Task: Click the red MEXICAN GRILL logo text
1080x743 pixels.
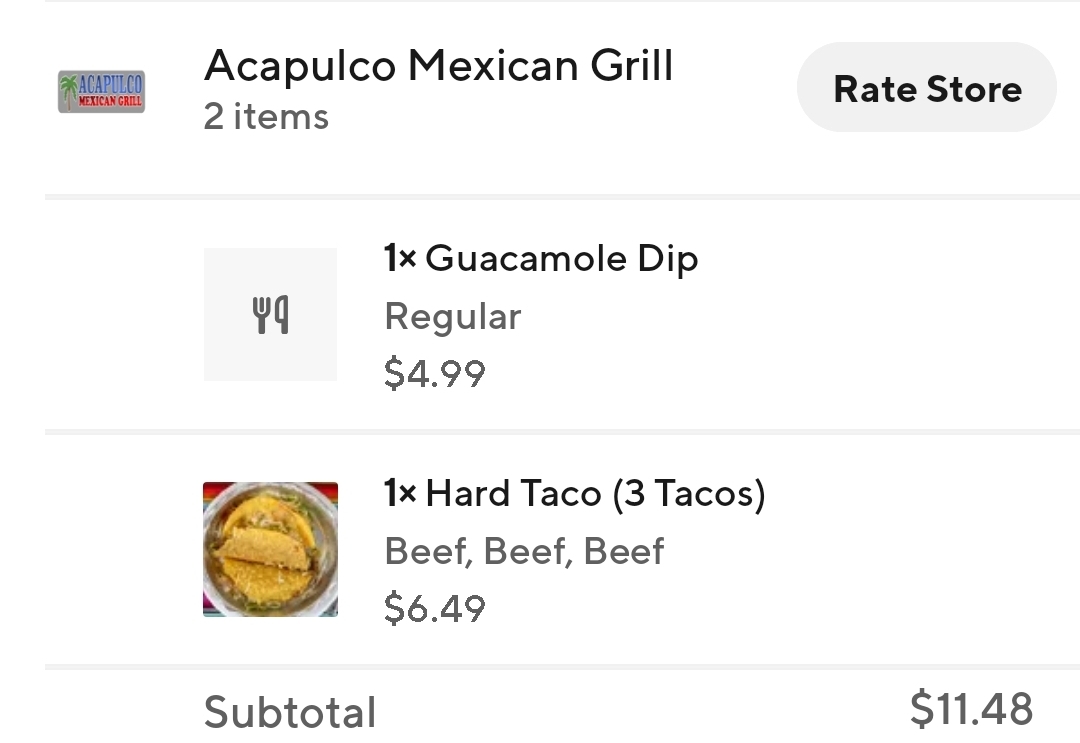Action: click(x=110, y=101)
